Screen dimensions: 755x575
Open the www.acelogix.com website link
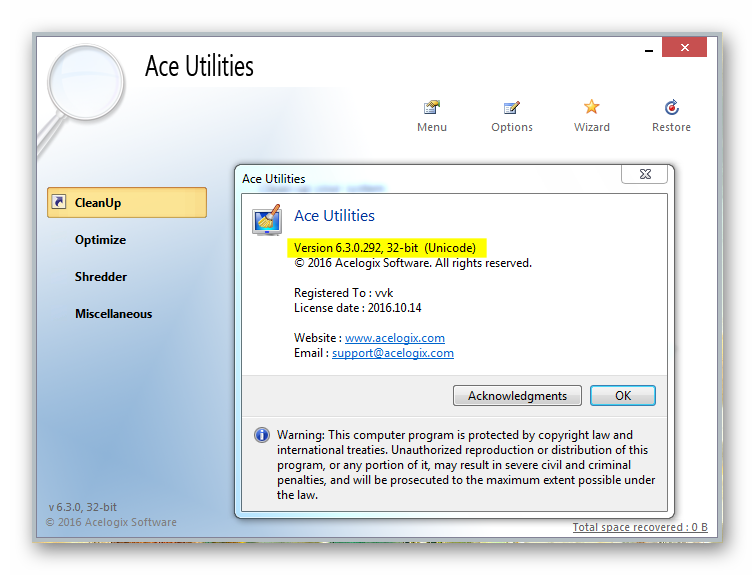pos(395,338)
